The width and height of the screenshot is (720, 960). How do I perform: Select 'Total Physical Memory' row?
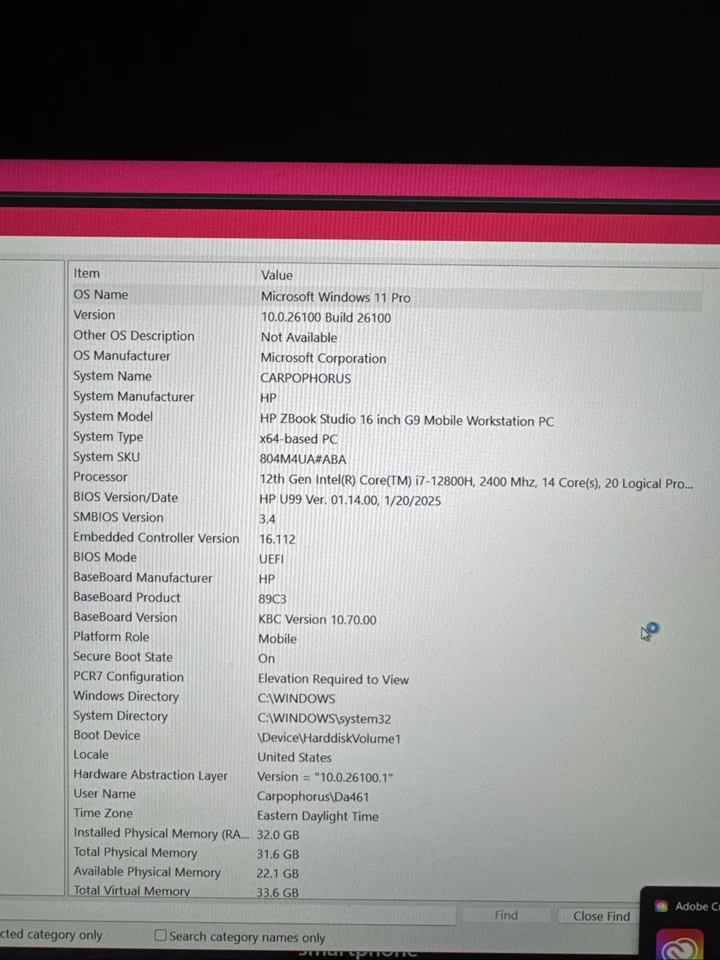pos(135,852)
